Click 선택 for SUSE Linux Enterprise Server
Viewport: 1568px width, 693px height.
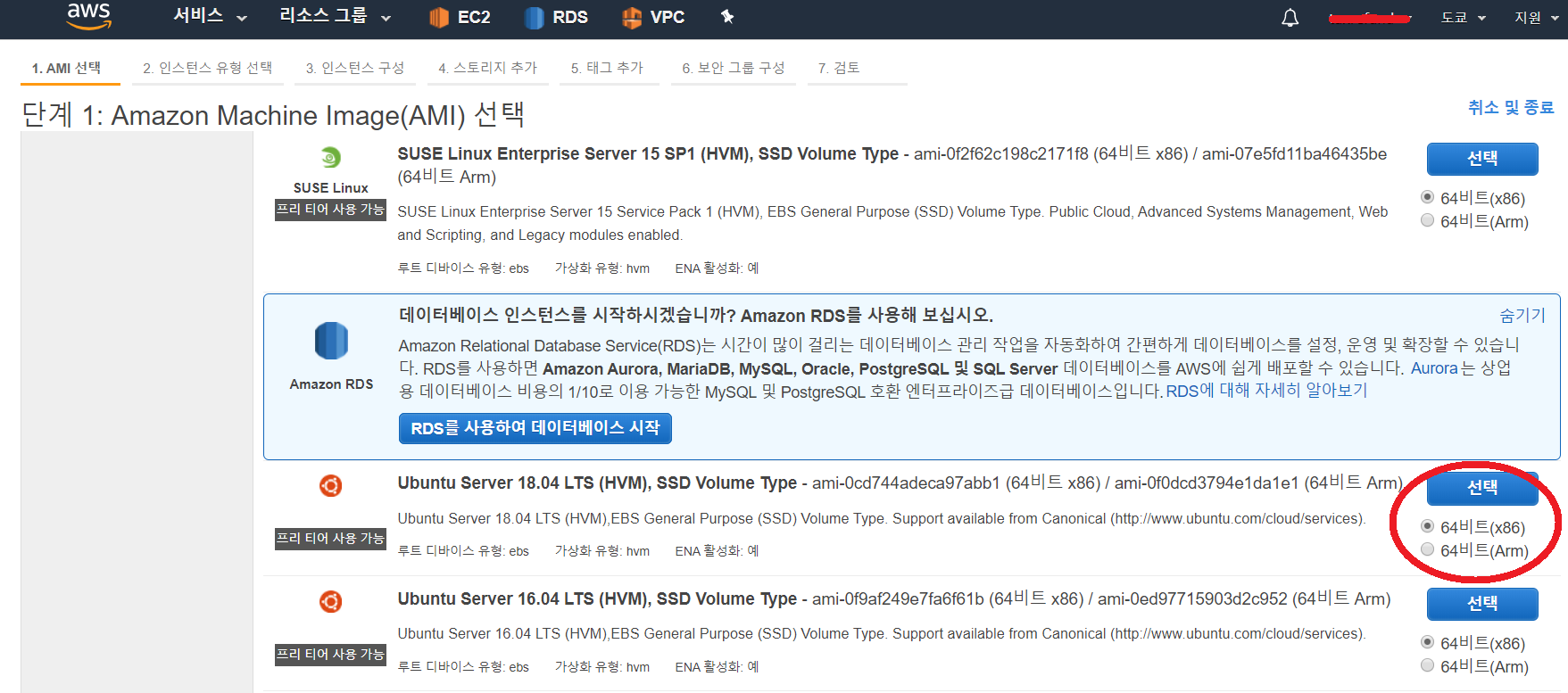point(1482,159)
